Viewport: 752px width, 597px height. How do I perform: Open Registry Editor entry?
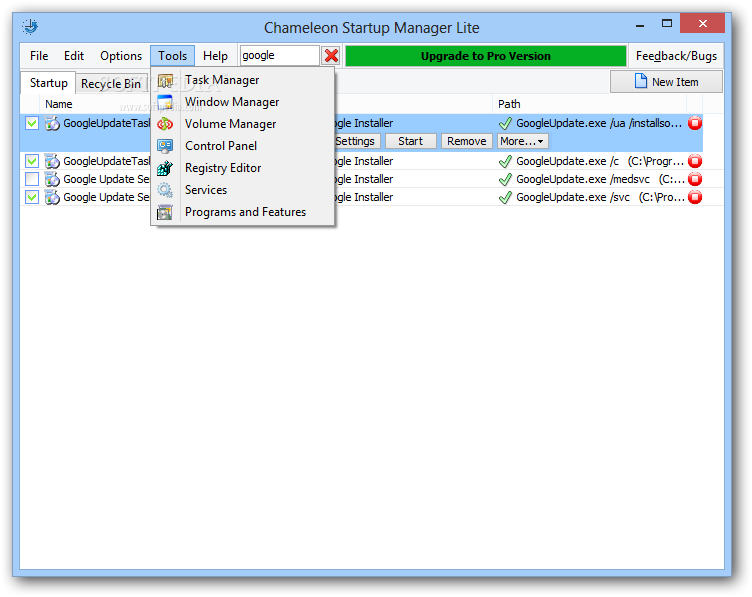click(x=243, y=168)
